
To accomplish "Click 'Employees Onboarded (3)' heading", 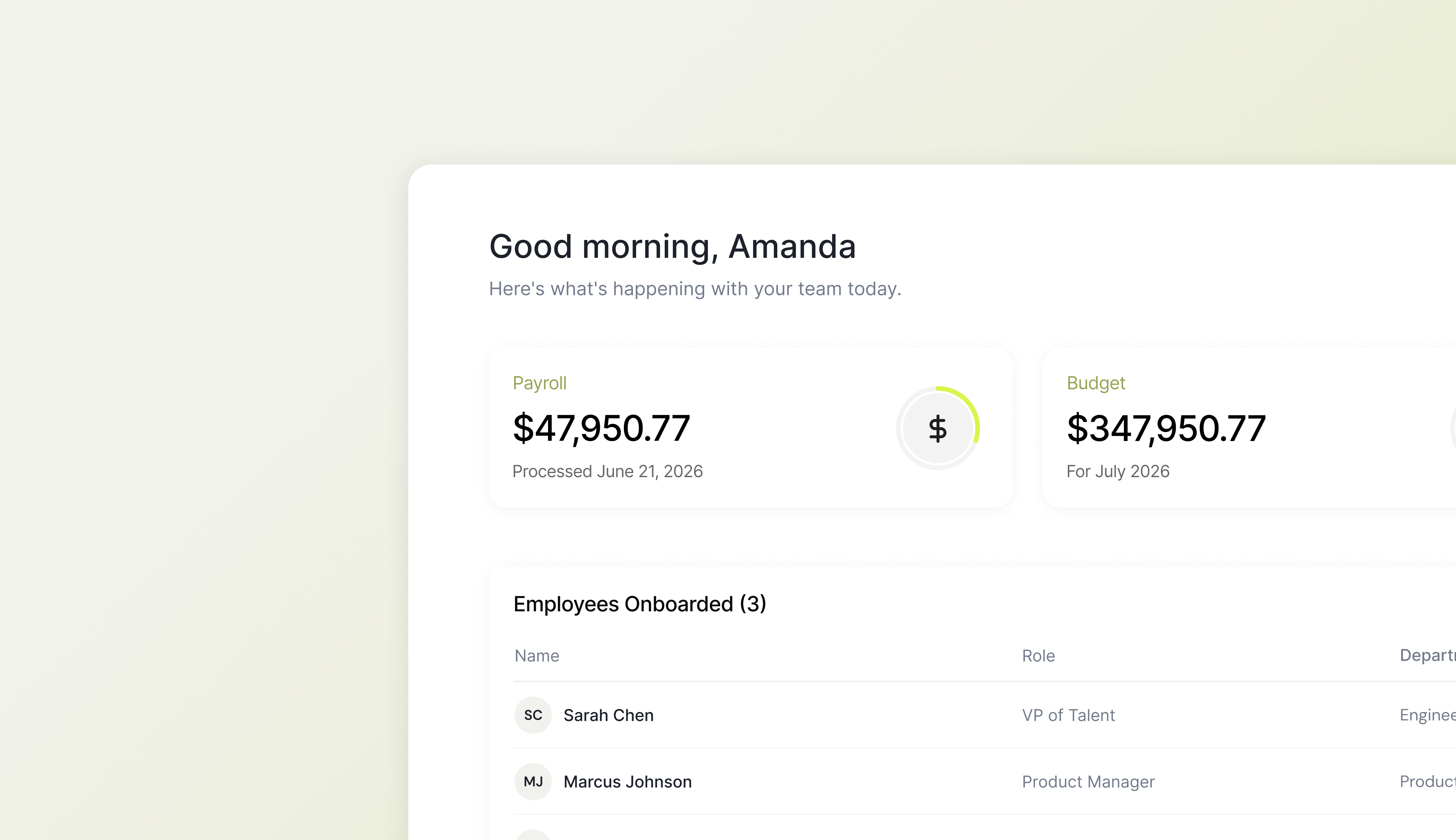I will (x=640, y=604).
